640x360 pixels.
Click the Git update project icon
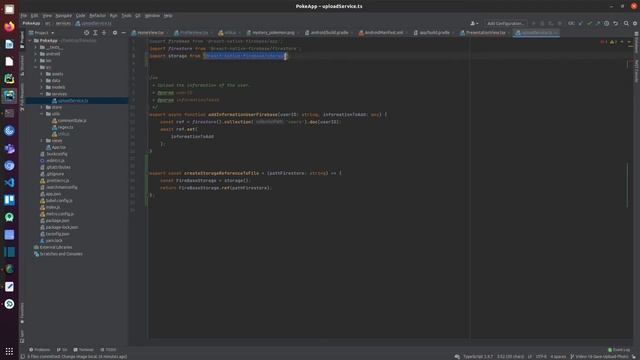point(580,24)
